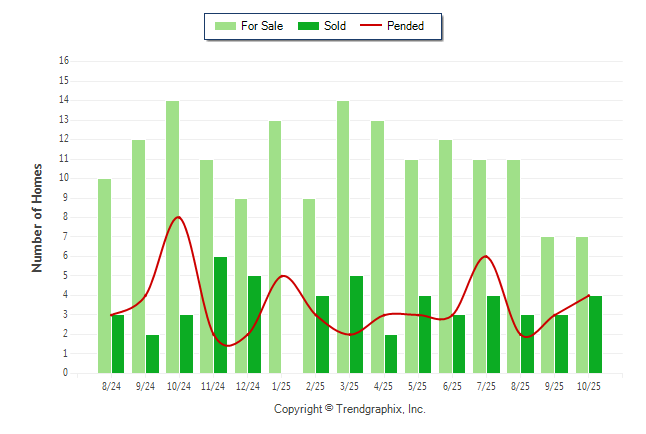This screenshot has height=434, width=646.
Task: Click the 12/24 x-axis label
Action: point(247,385)
